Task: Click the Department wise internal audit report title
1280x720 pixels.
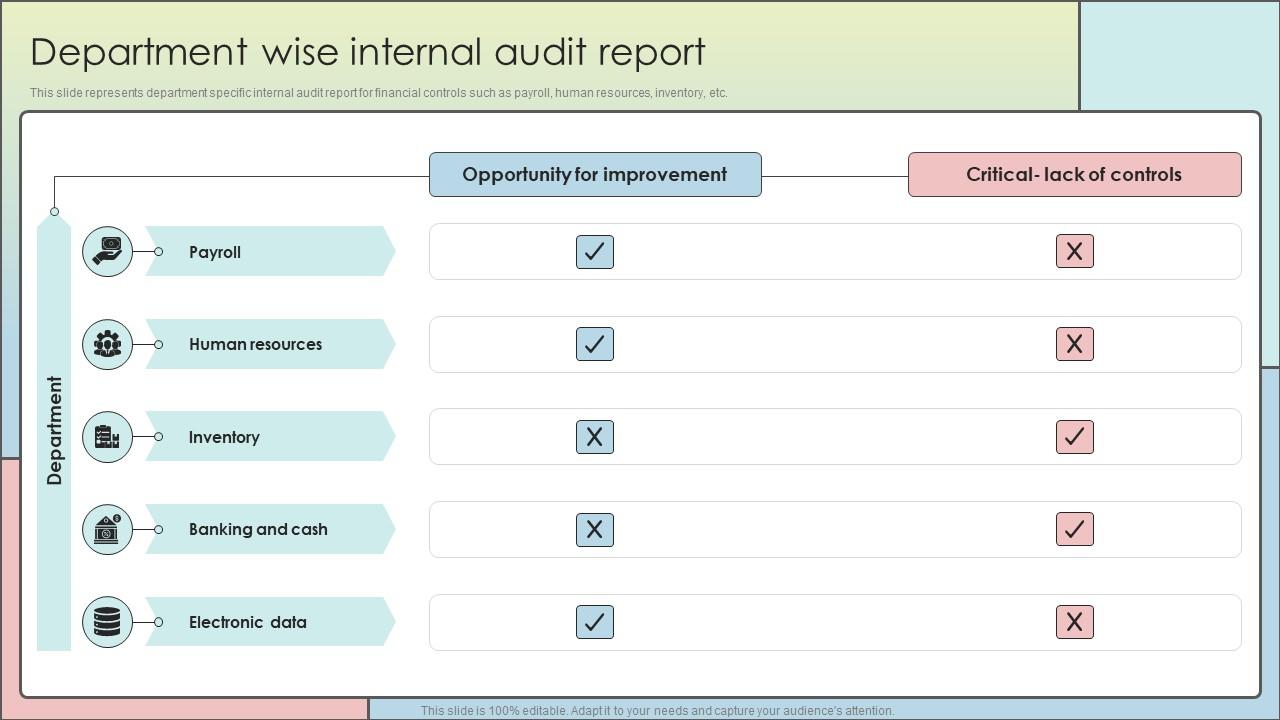Action: click(x=367, y=52)
